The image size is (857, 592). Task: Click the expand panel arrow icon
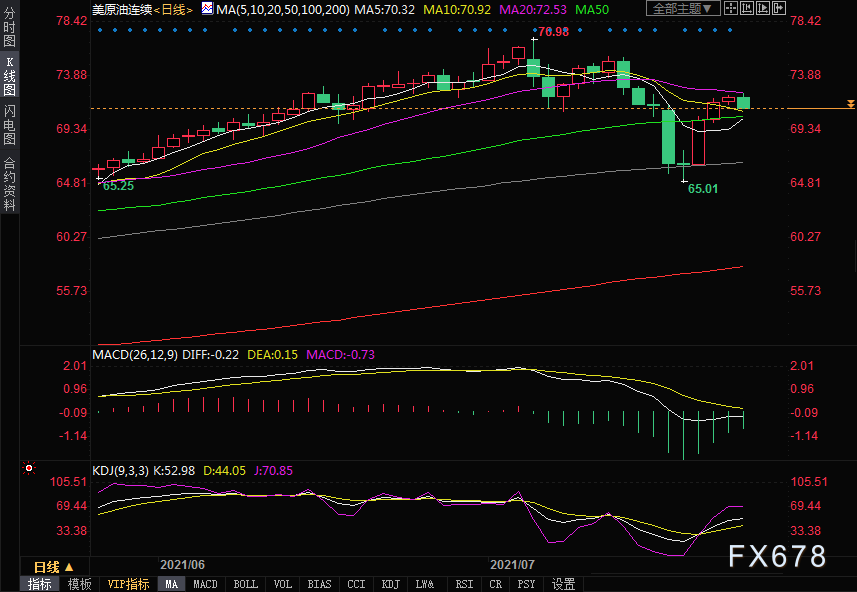[x=779, y=8]
